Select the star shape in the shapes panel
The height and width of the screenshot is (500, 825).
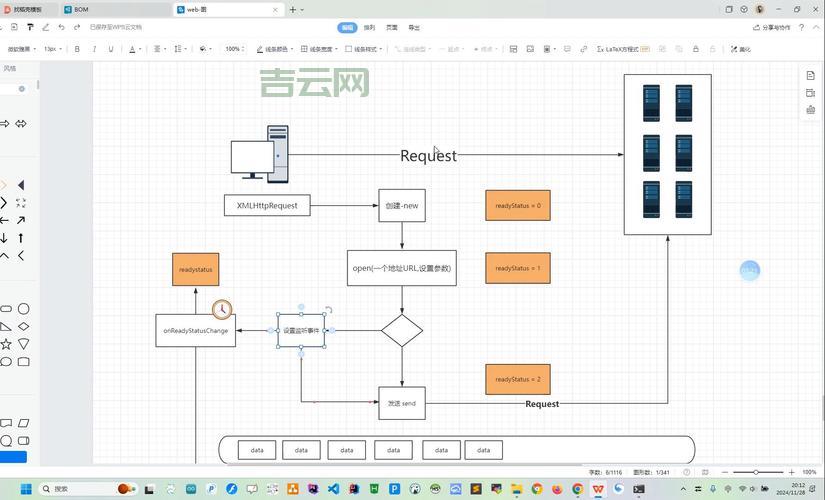point(6,344)
